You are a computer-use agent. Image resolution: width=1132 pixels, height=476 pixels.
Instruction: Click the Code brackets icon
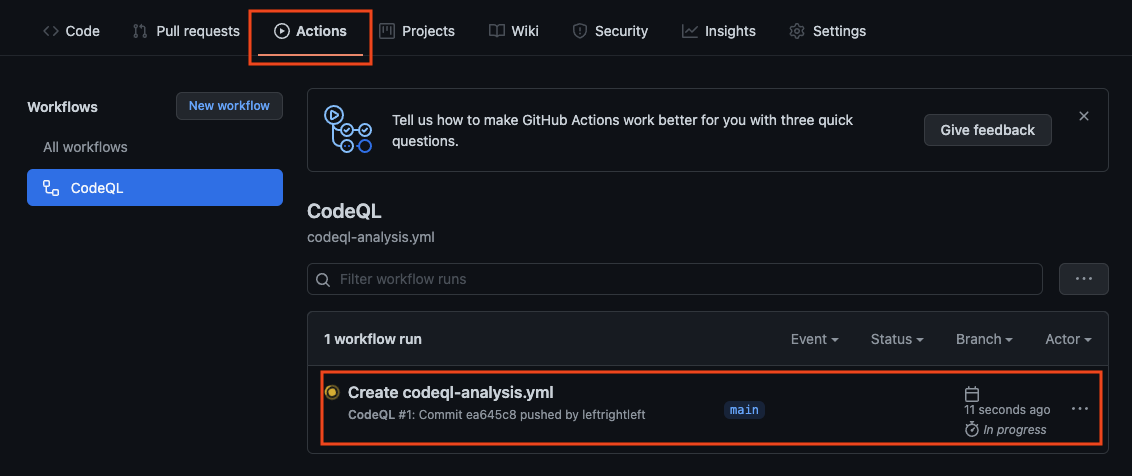coord(51,31)
